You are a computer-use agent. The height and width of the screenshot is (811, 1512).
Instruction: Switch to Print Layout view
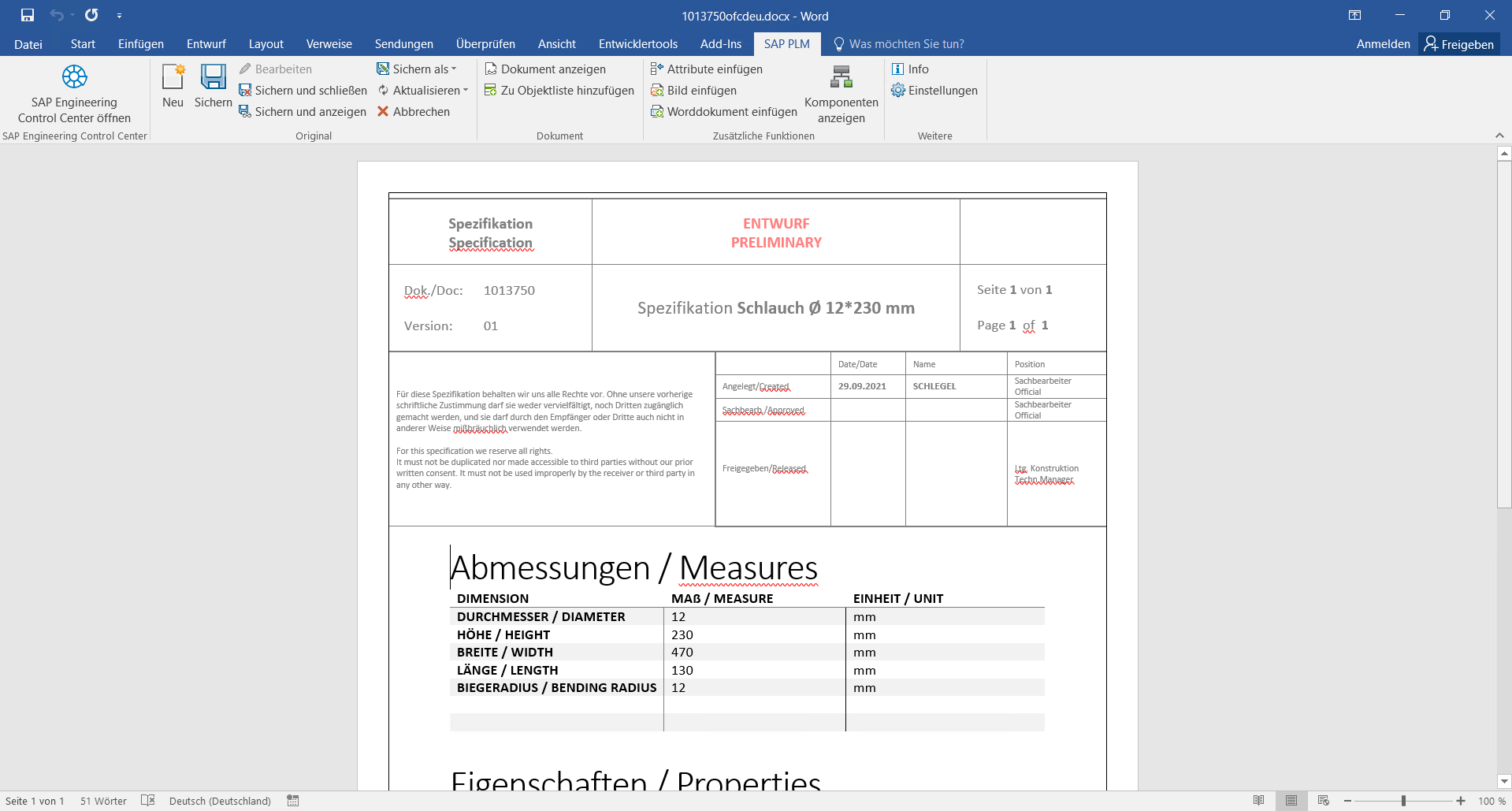pyautogui.click(x=1291, y=801)
